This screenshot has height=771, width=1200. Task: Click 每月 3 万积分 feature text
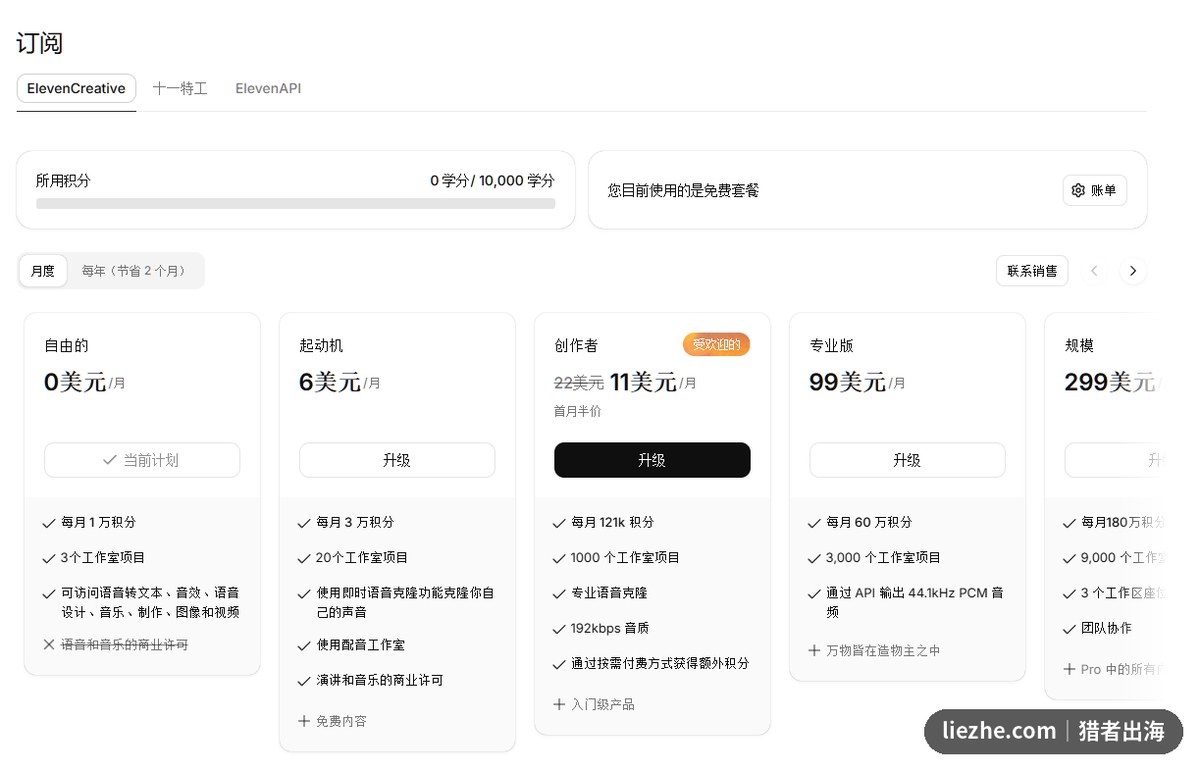pos(355,522)
